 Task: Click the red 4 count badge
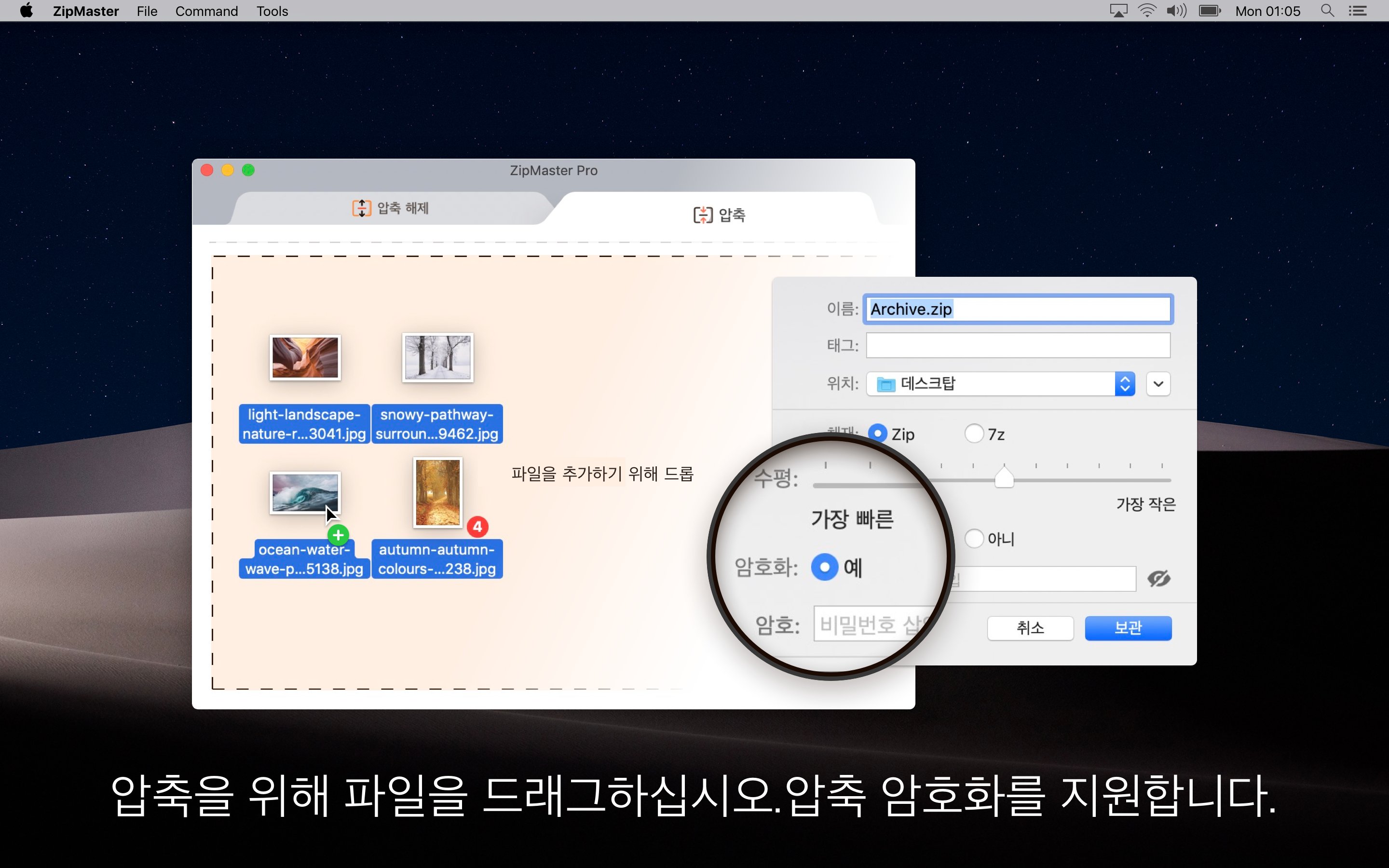coord(477,527)
